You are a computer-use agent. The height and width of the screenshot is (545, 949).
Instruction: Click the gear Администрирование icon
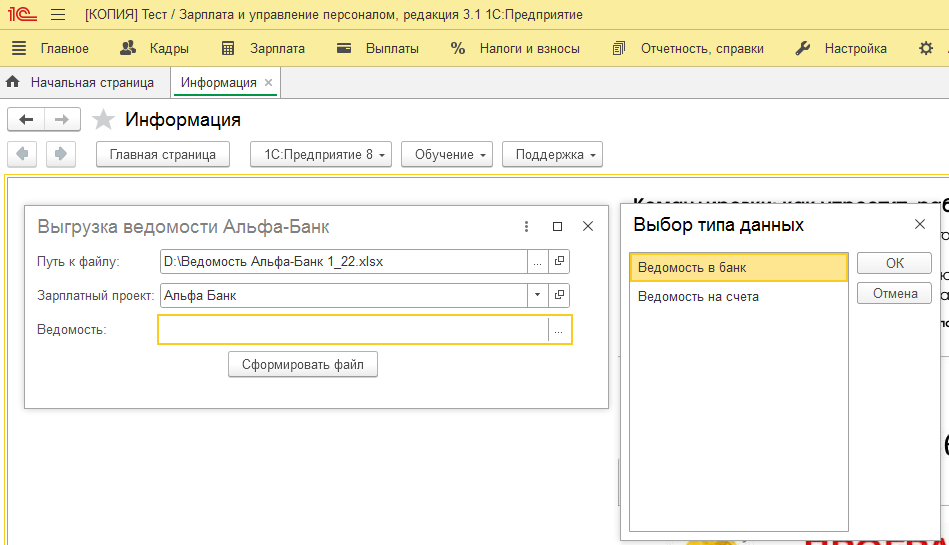coord(926,48)
